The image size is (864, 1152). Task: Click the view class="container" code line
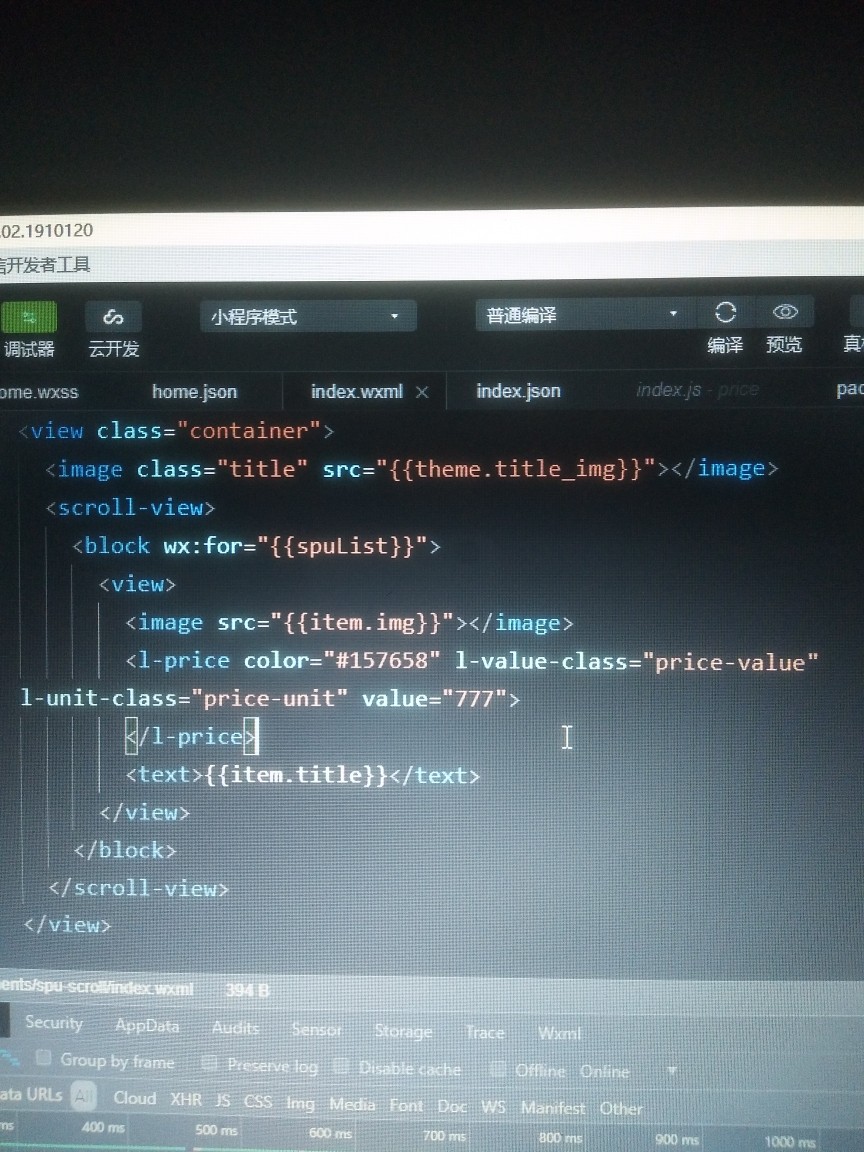[176, 431]
